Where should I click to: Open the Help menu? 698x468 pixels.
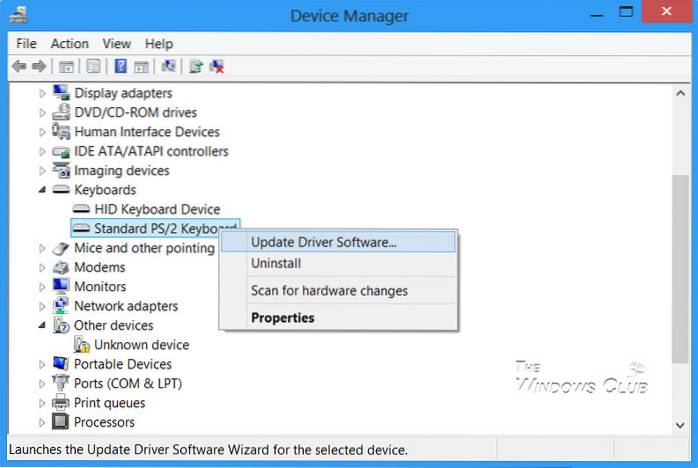point(159,44)
